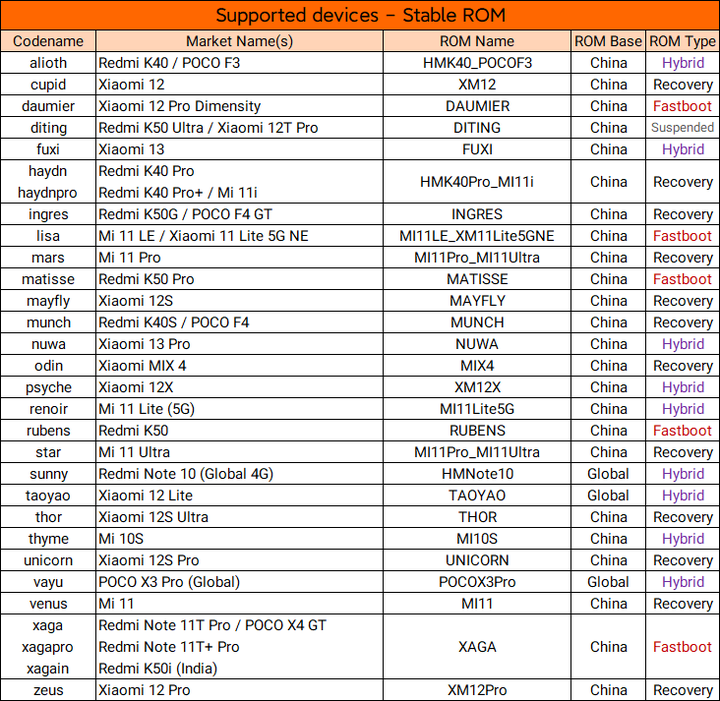Select the 'XM12X' ROM name cell
The image size is (720, 701).
(x=477, y=387)
